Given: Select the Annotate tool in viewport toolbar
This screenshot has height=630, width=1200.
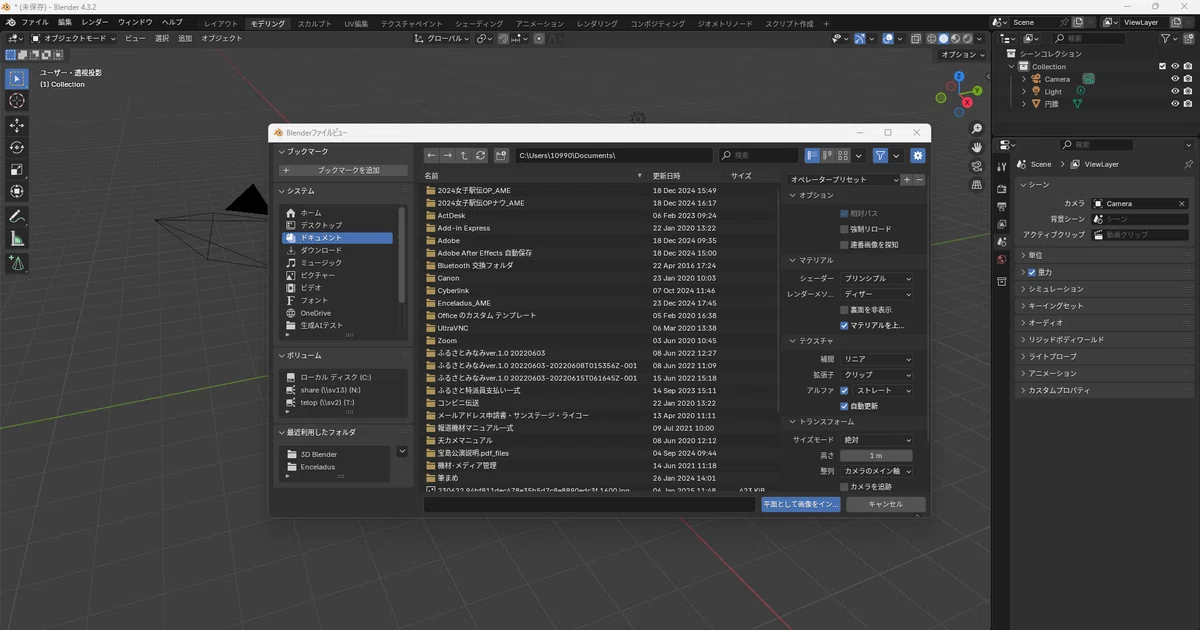Looking at the screenshot, I should tap(17, 216).
